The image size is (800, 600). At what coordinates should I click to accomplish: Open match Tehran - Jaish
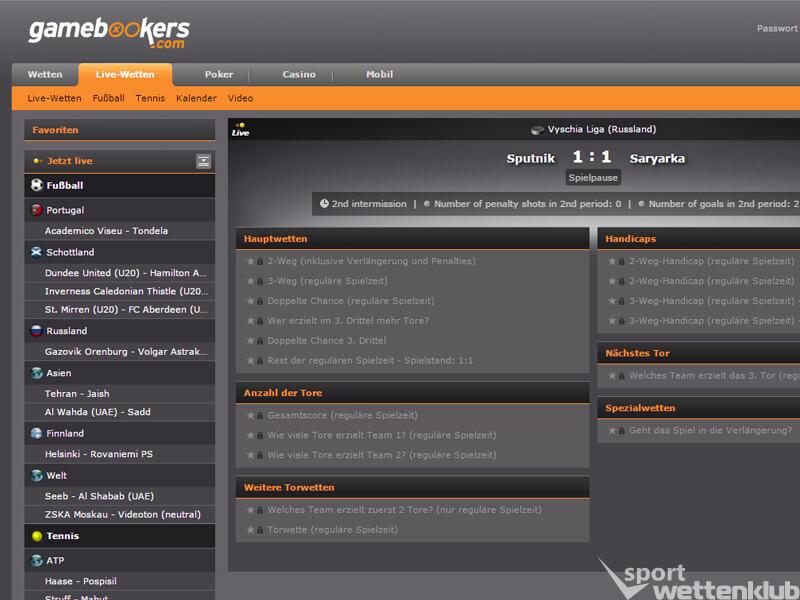119,393
